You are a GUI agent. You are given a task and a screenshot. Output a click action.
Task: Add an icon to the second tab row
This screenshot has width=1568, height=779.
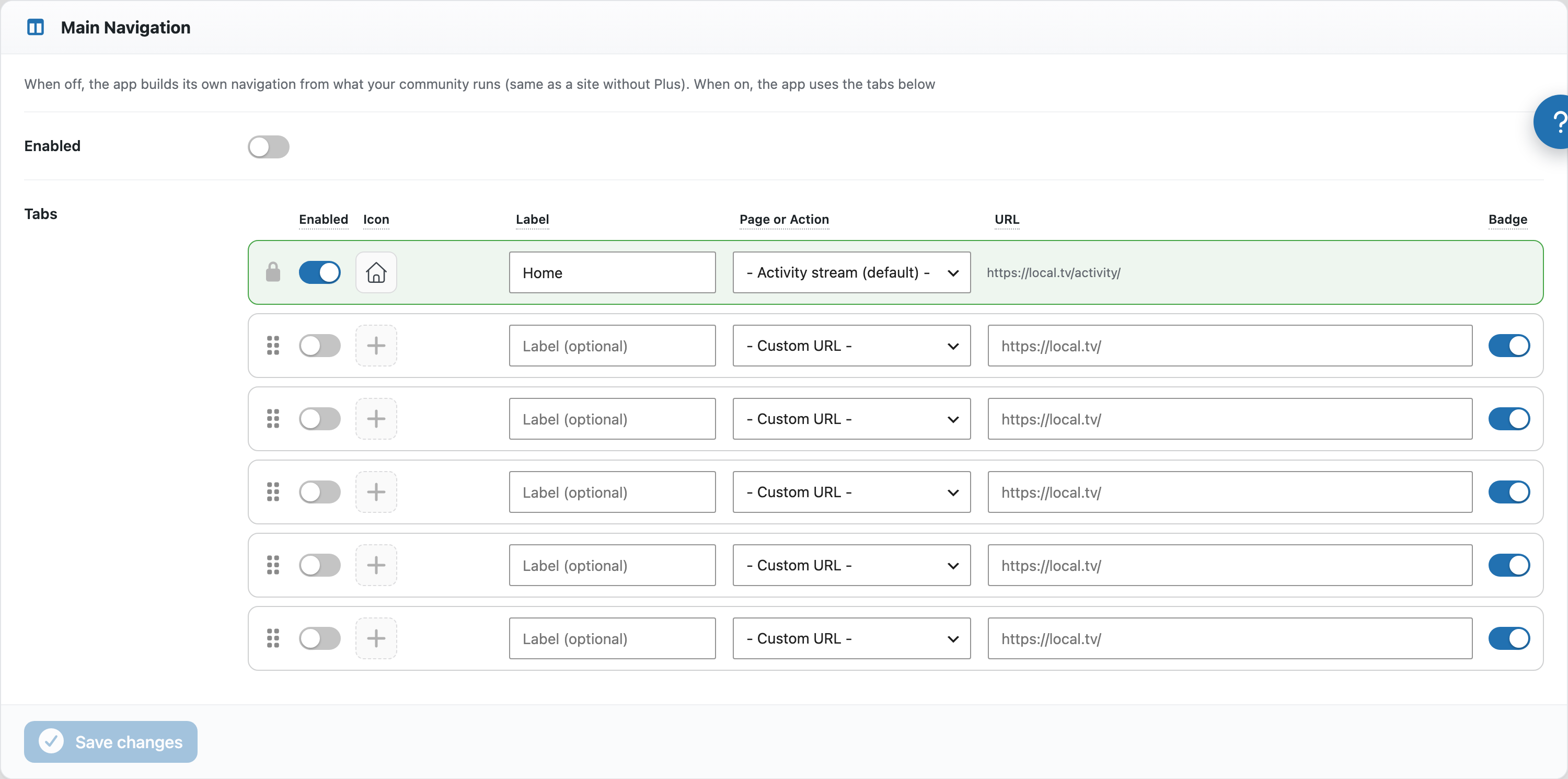[376, 346]
